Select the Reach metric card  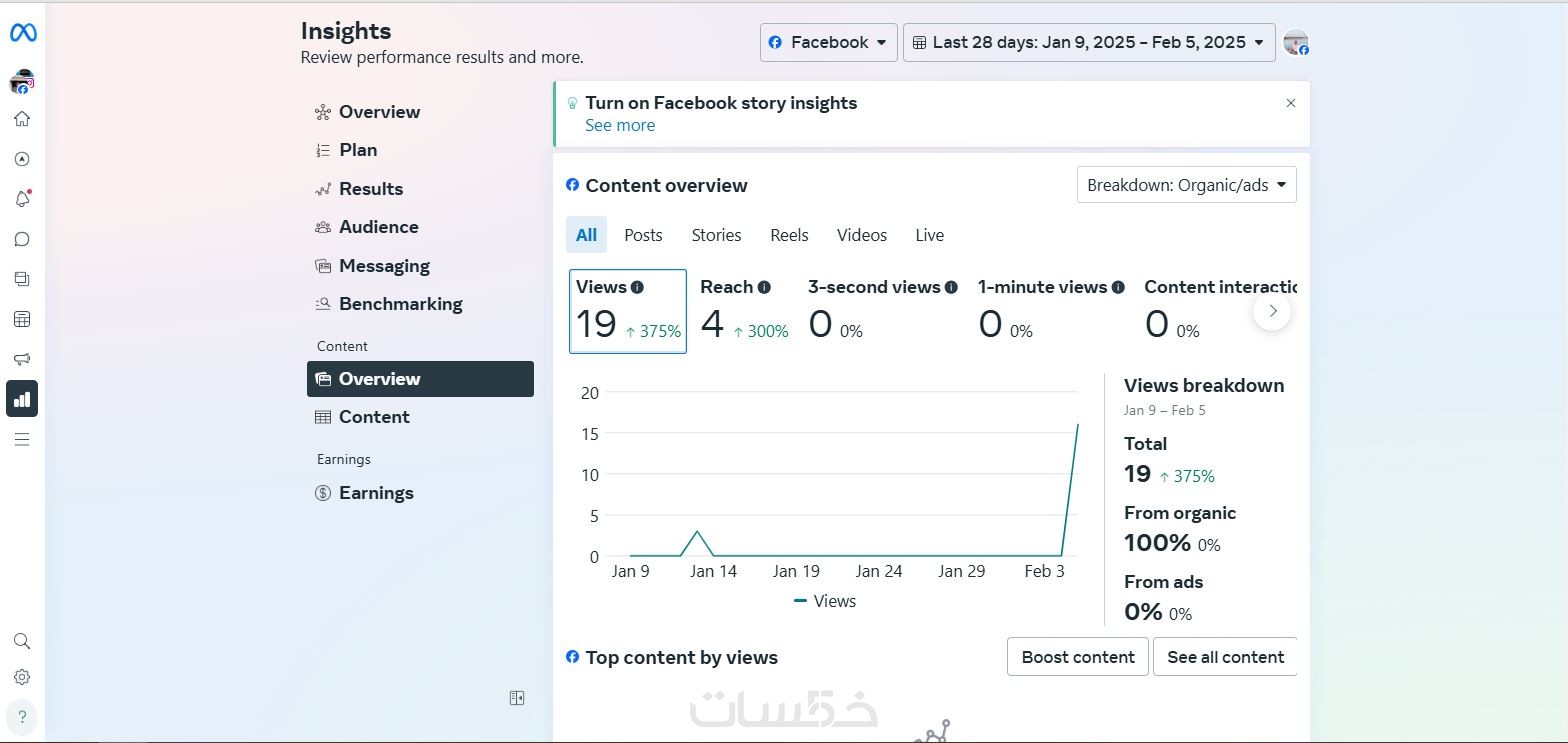coord(744,311)
